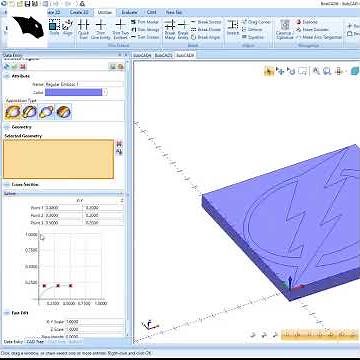Open the Create 3D ribbon tab
360x360 pixels.
tap(79, 12)
